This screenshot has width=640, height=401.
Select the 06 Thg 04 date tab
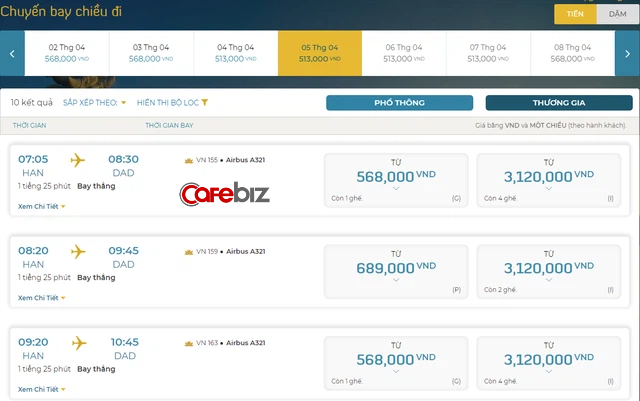pos(403,53)
